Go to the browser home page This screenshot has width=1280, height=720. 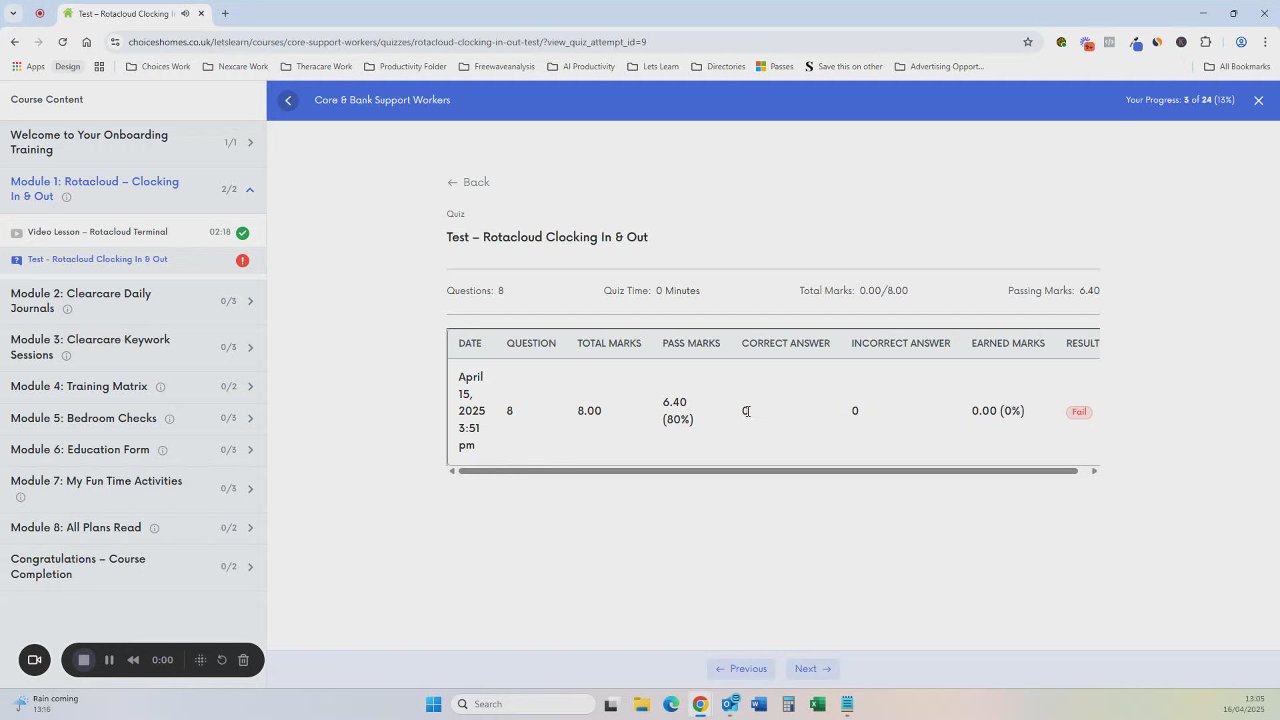87,42
